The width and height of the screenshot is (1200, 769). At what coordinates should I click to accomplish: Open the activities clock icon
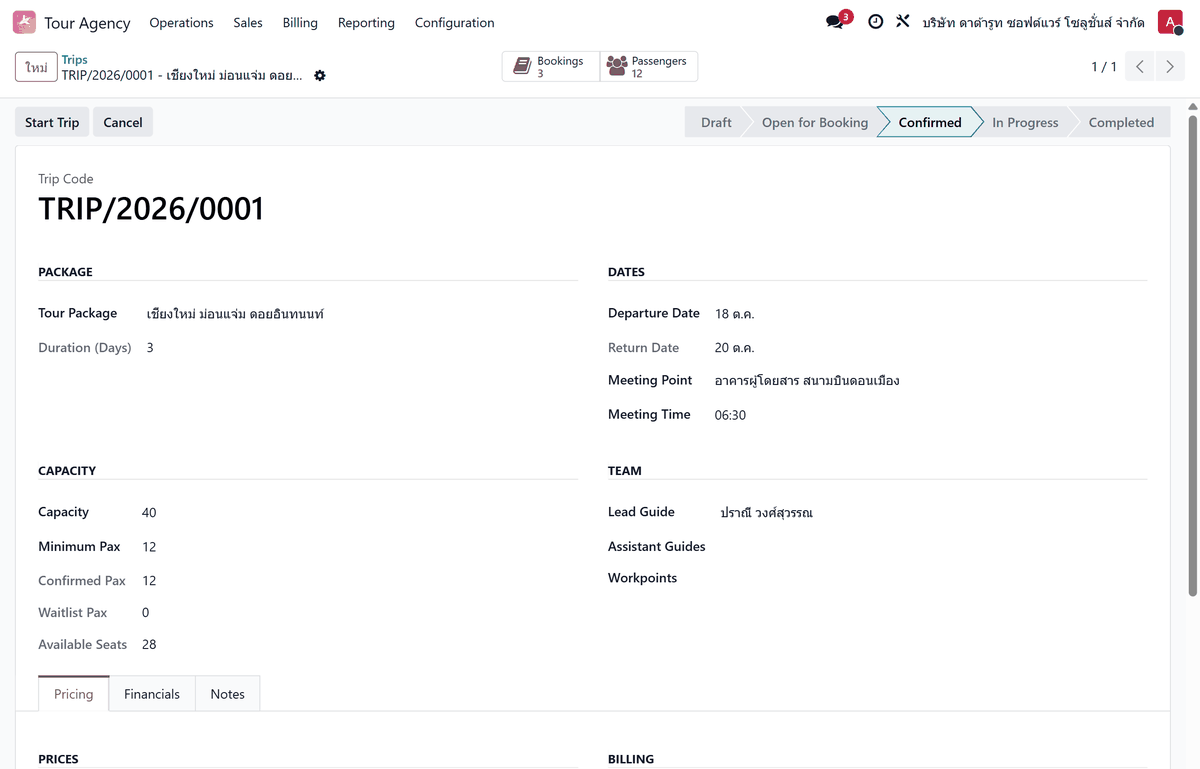pyautogui.click(x=876, y=22)
